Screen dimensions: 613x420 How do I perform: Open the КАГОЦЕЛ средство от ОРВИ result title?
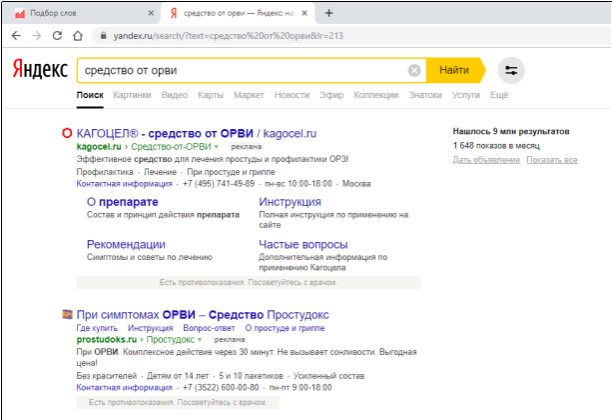[196, 133]
